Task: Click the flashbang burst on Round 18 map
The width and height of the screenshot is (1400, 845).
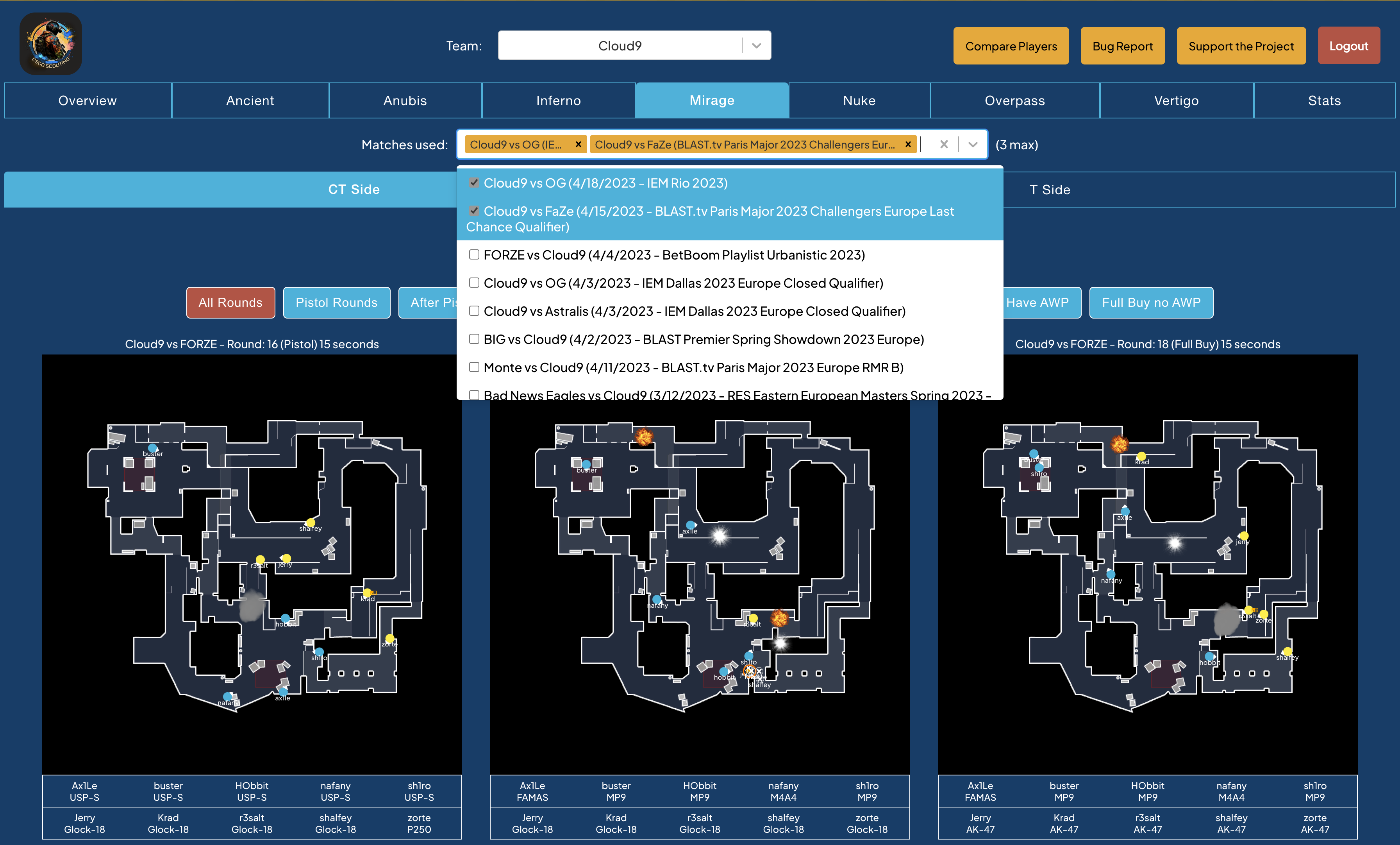Action: tap(1175, 544)
